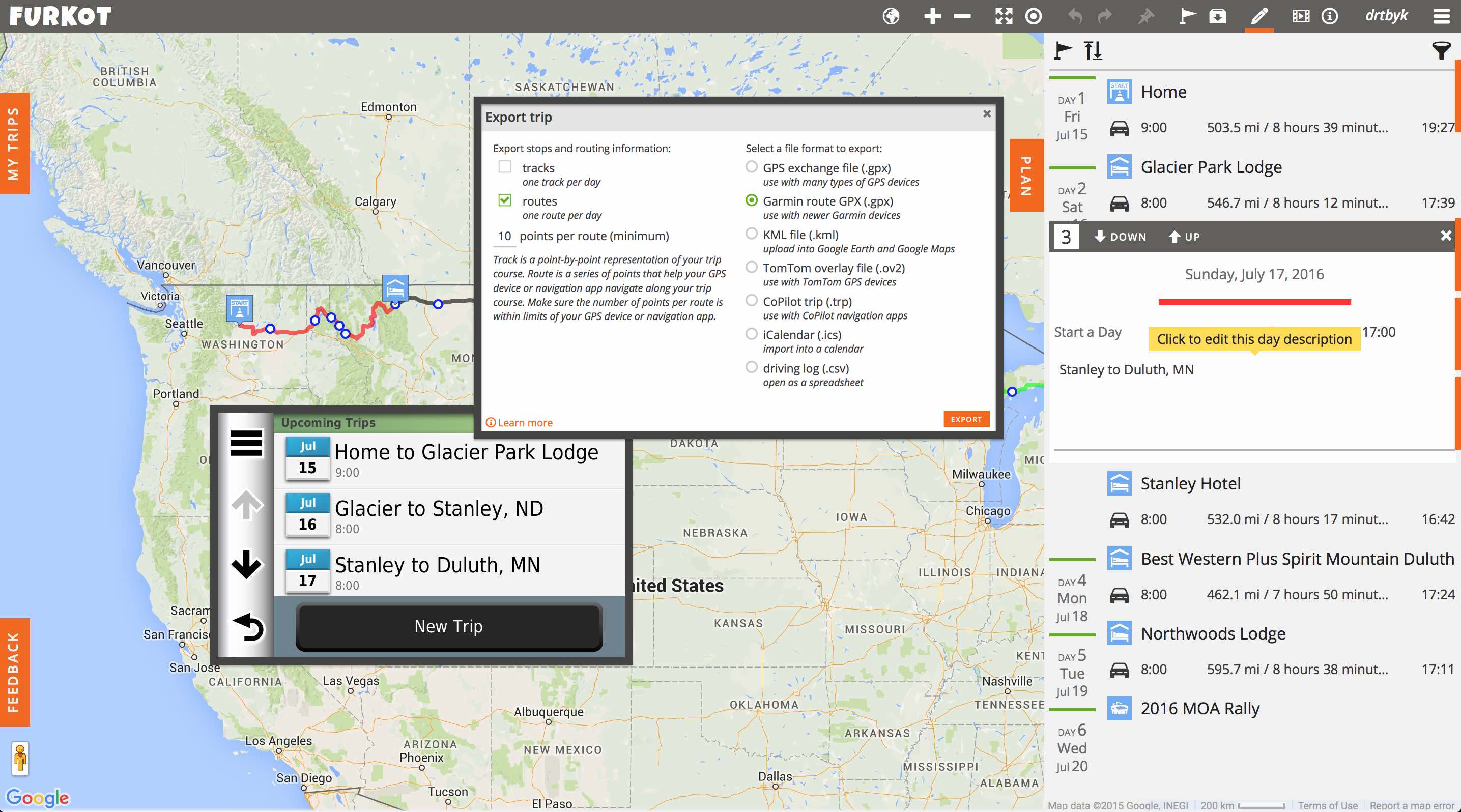Open the PLAN side tab

pyautogui.click(x=1026, y=175)
